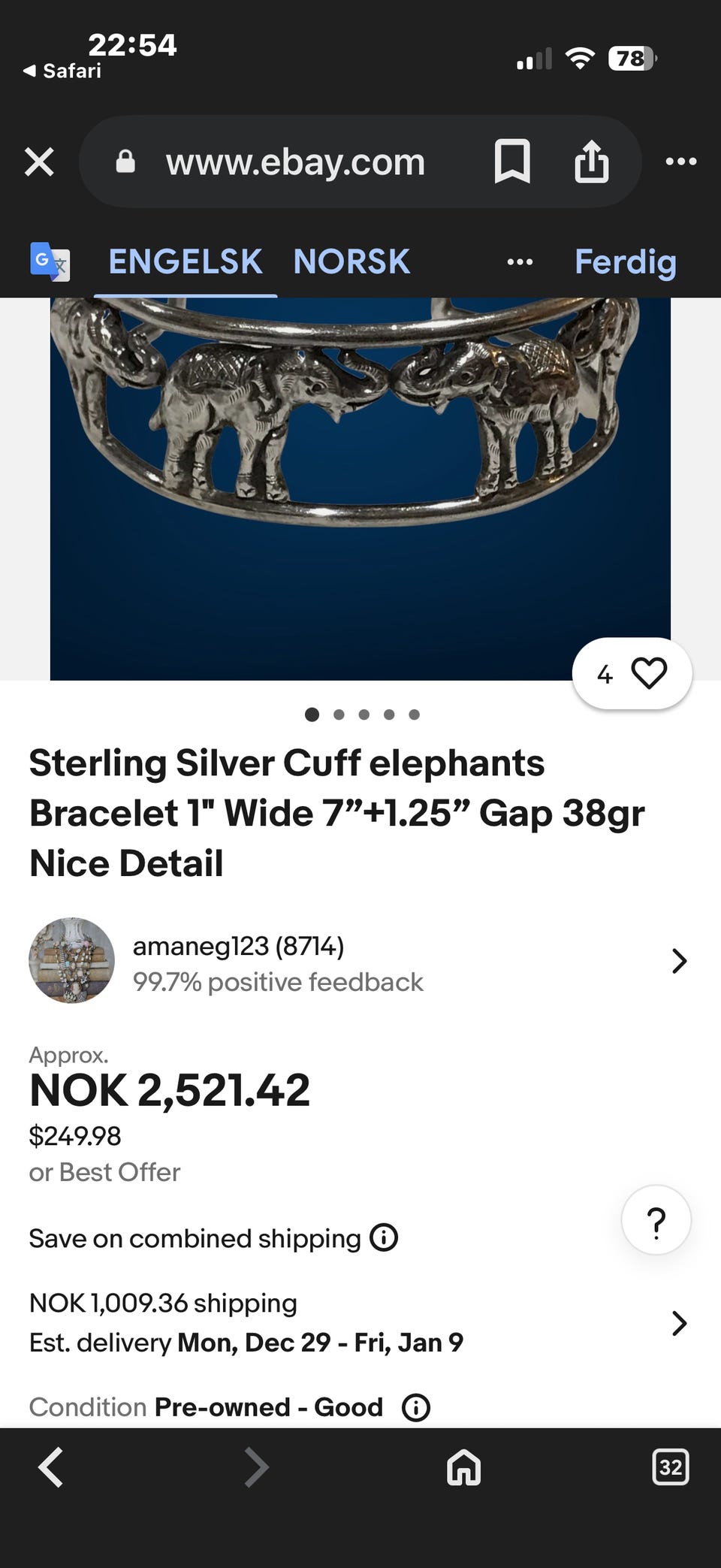The image size is (721, 1568).
Task: Tap the www.ebay.com address field
Action: pos(295,162)
